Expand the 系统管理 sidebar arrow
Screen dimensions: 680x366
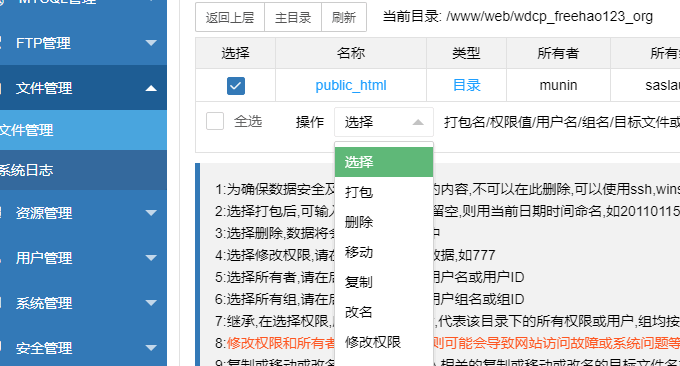pyautogui.click(x=151, y=303)
